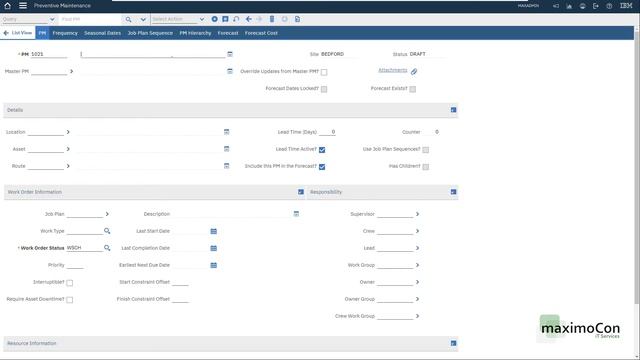Open the Forecast Cost tab
The height and width of the screenshot is (360, 640).
tap(261, 33)
